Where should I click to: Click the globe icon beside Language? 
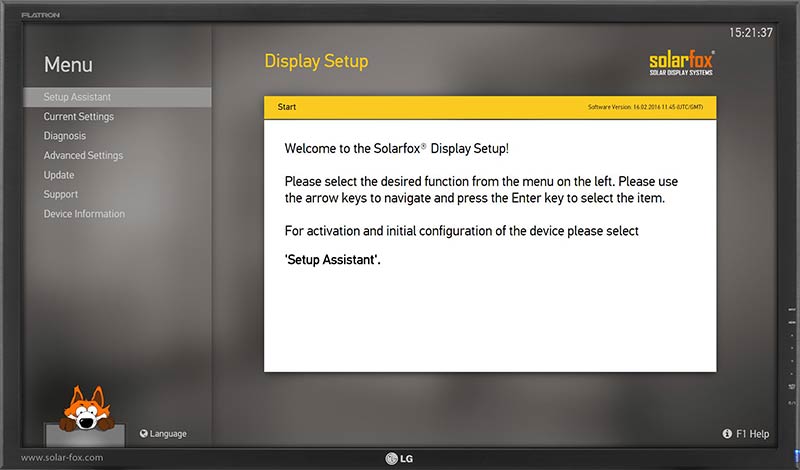coord(143,433)
